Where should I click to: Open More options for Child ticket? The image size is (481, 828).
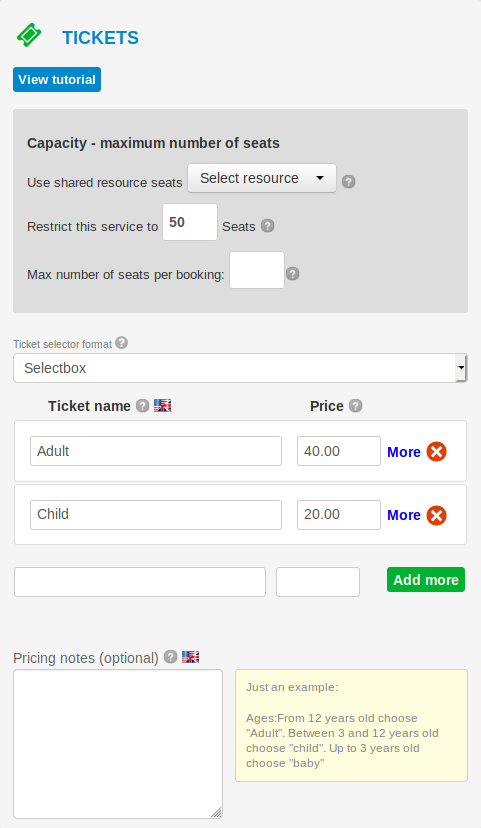[x=404, y=515]
